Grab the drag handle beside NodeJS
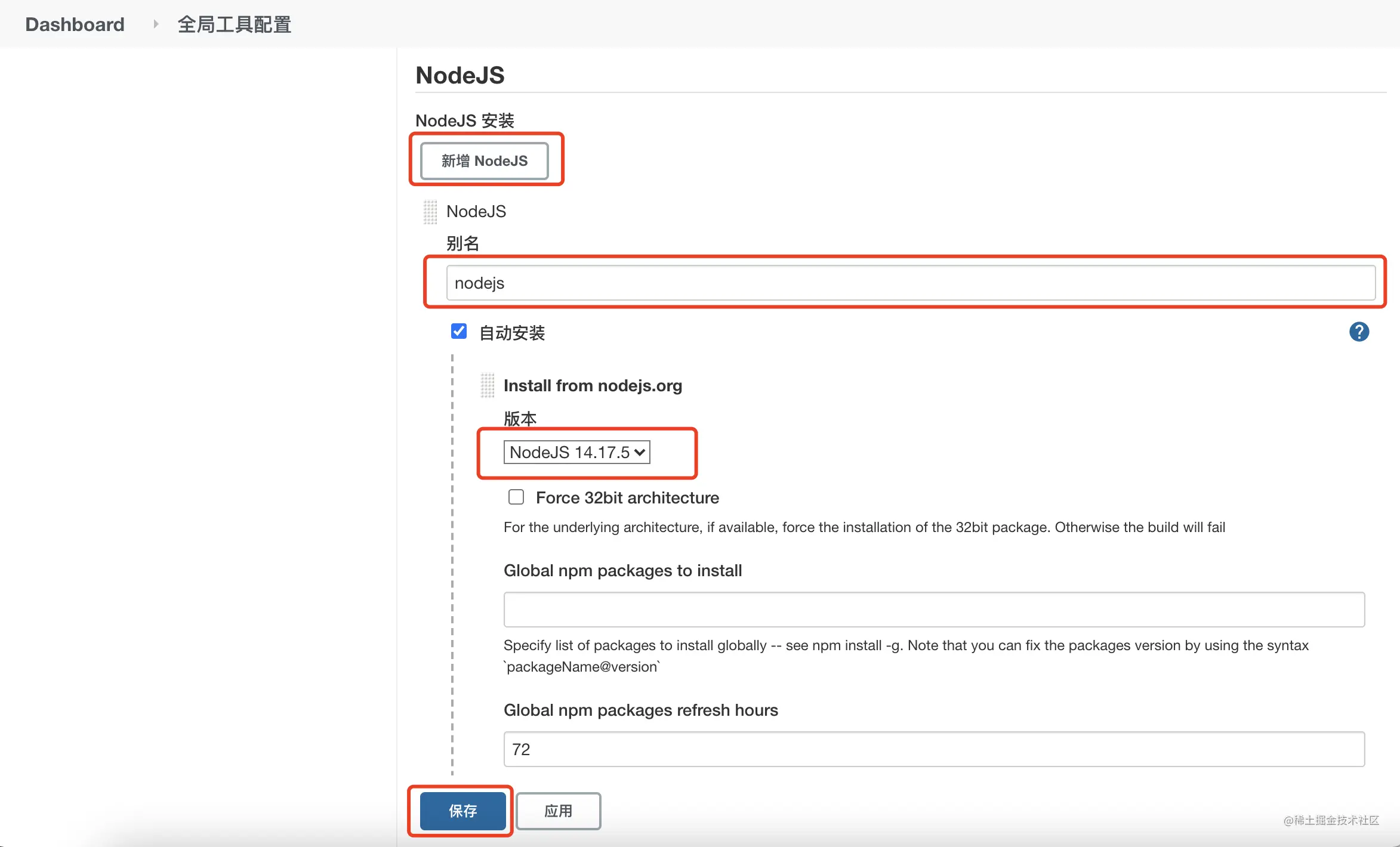1400x847 pixels. pyautogui.click(x=430, y=212)
